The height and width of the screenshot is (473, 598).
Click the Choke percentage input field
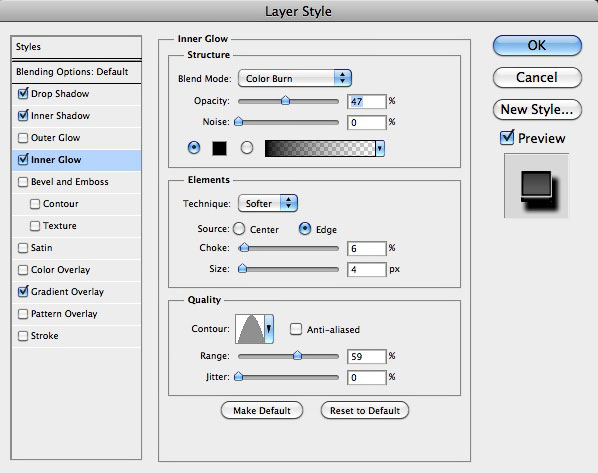[x=367, y=248]
